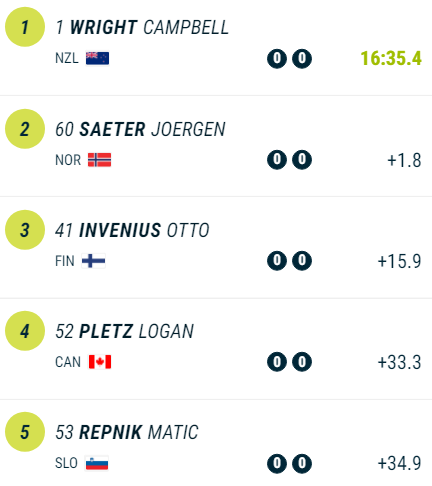
Task: Open INVENIUS OTTO athlete name
Action: coord(144,230)
